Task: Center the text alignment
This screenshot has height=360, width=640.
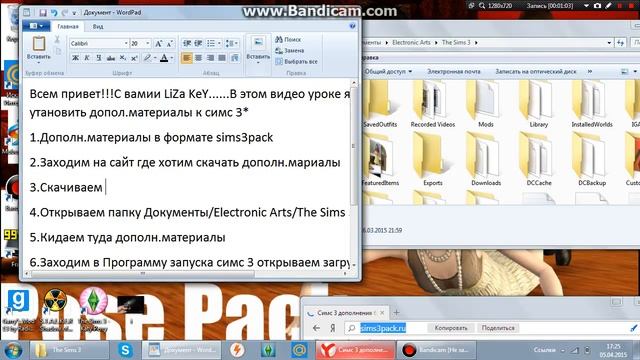Action: tap(198, 58)
